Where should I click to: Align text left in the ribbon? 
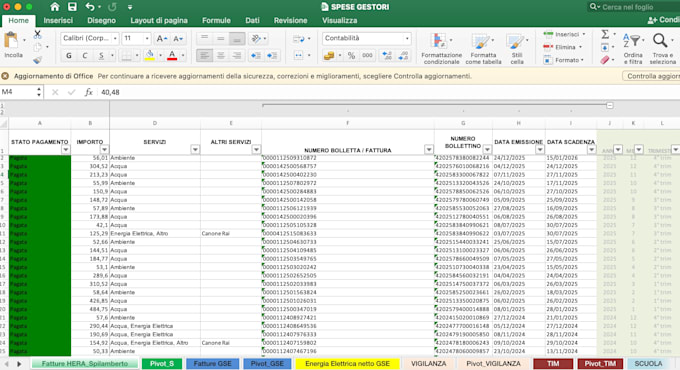coord(204,56)
